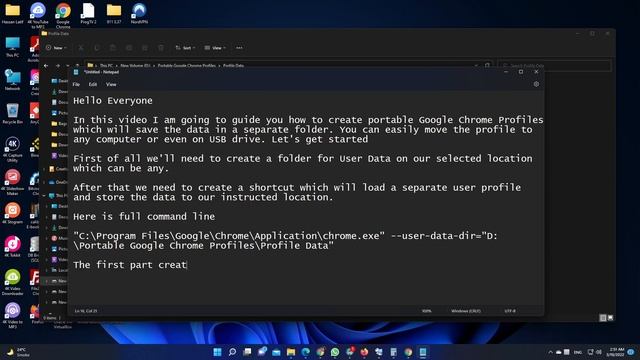Click the refresh button beside Explorer address bar
Image resolution: width=640 pixels, height=360 pixels.
click(x=487, y=65)
